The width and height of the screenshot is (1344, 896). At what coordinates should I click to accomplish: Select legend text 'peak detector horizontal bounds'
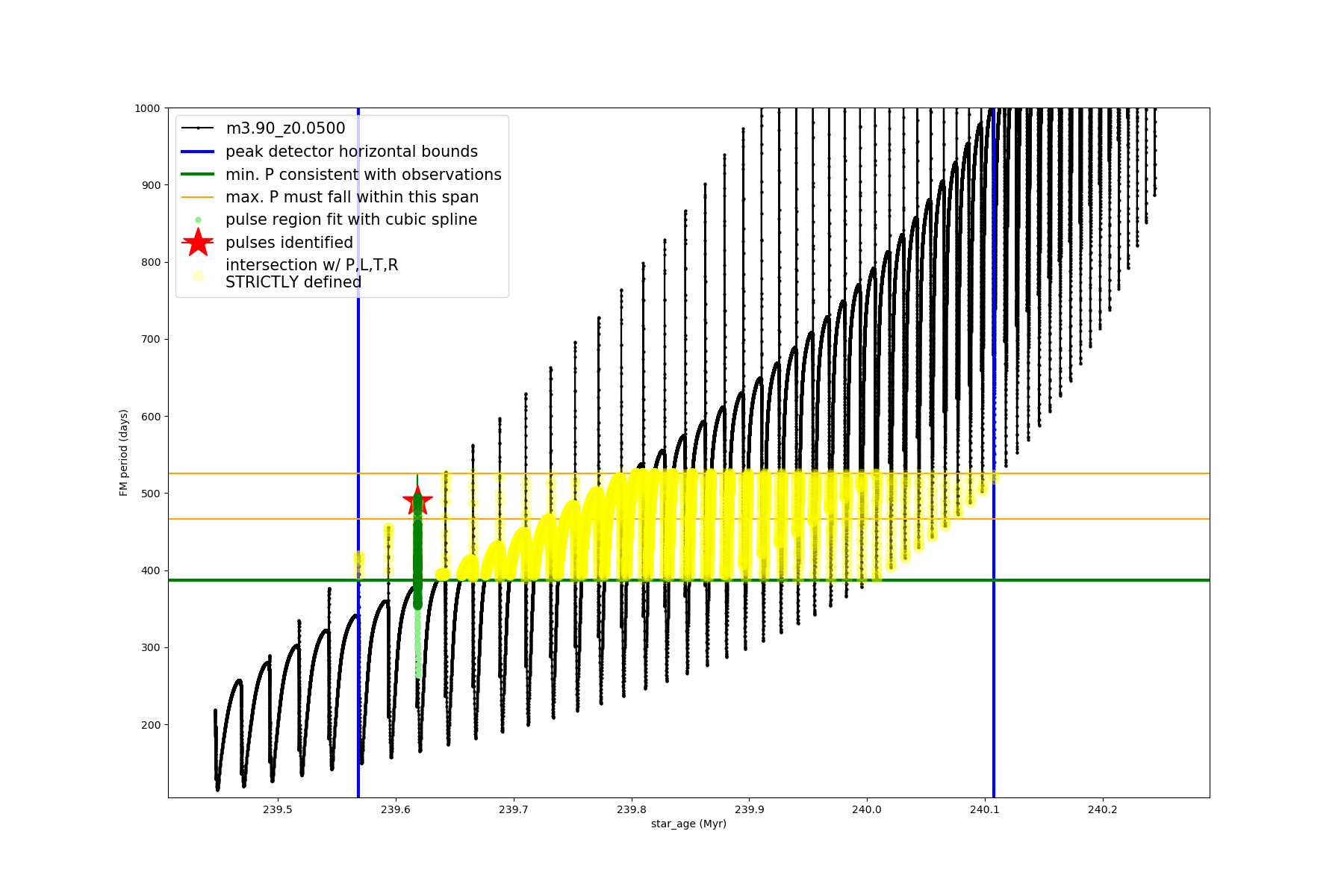click(x=352, y=152)
